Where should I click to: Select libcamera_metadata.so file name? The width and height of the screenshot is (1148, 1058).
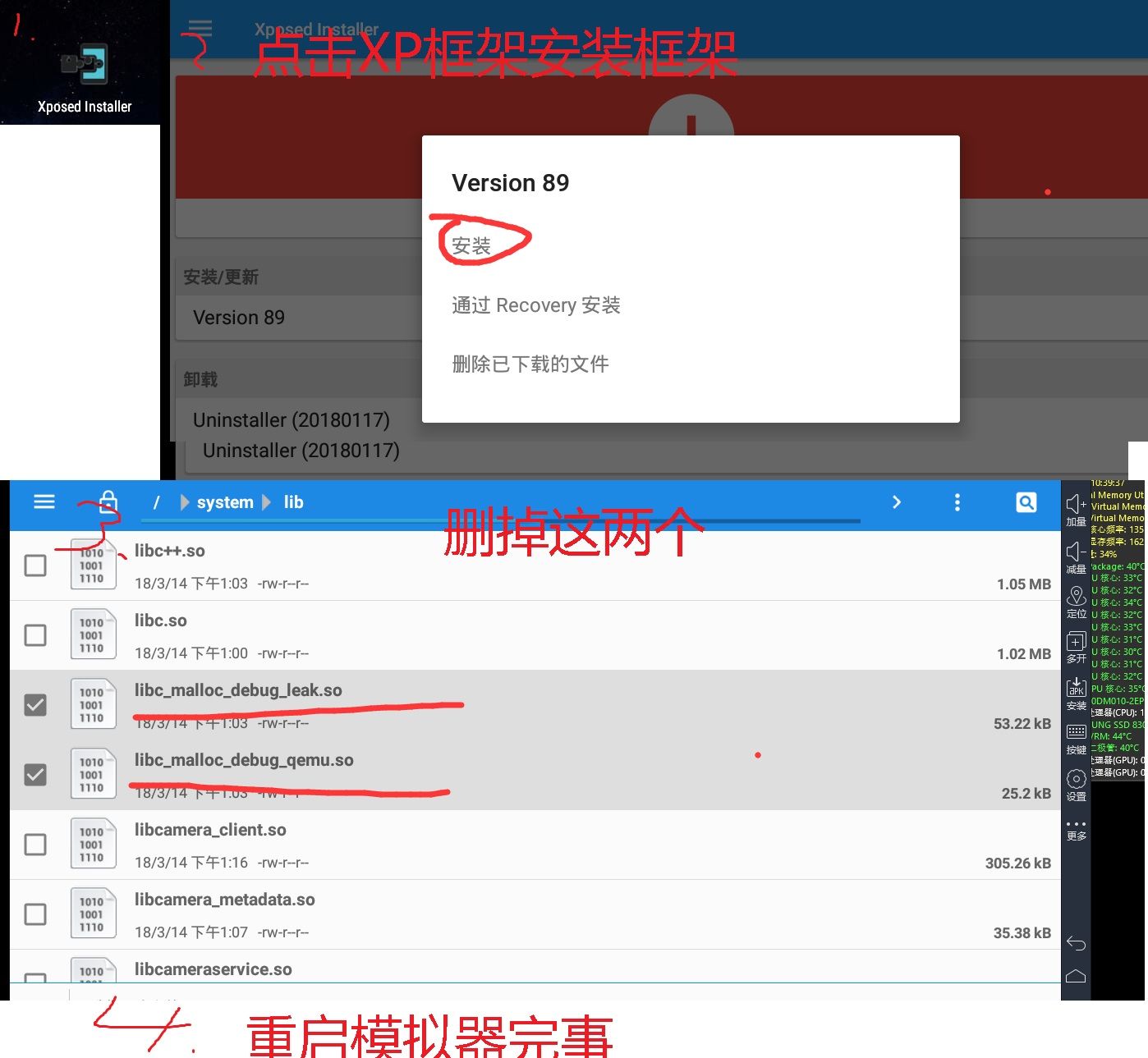[225, 900]
